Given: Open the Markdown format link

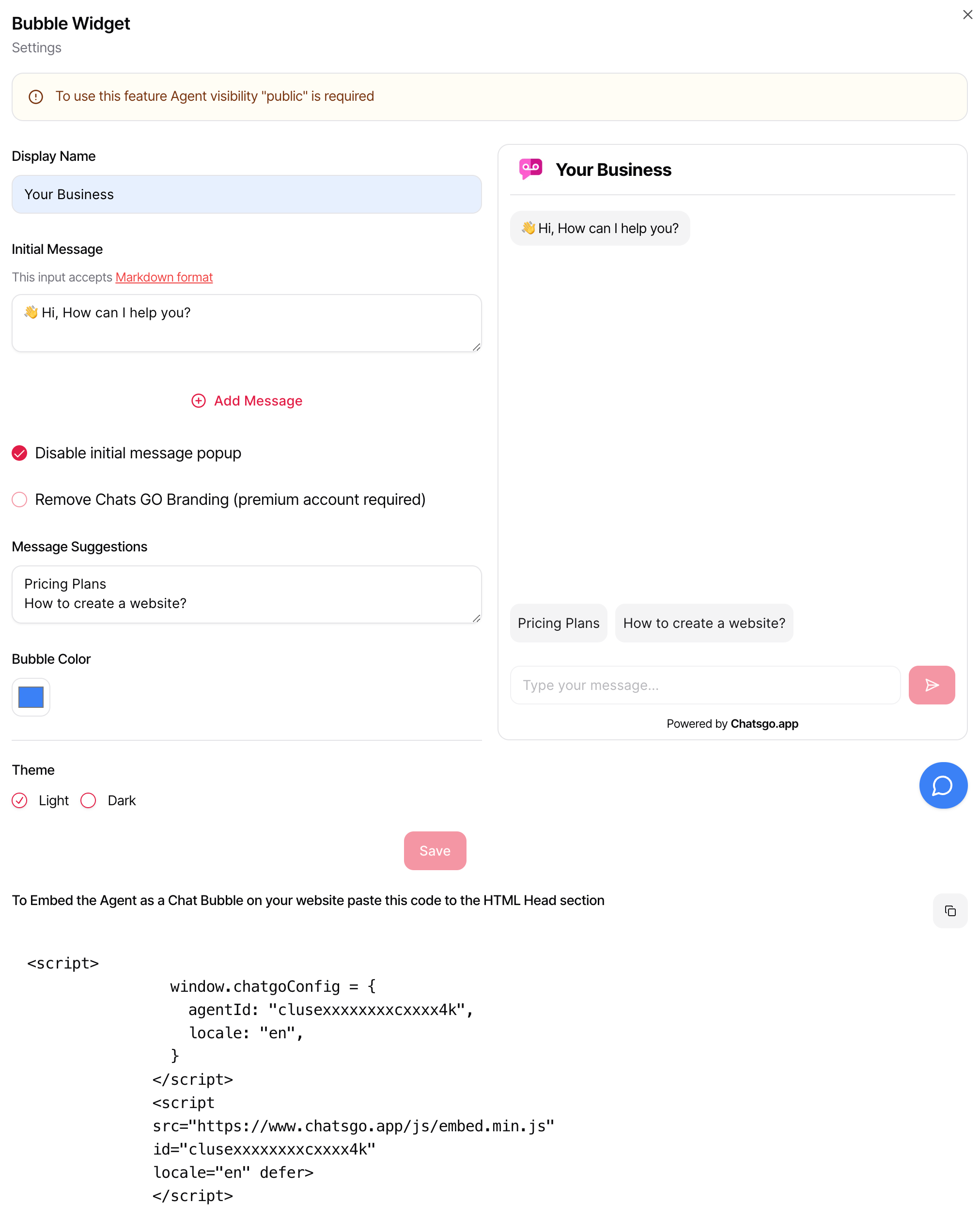Looking at the screenshot, I should click(164, 277).
